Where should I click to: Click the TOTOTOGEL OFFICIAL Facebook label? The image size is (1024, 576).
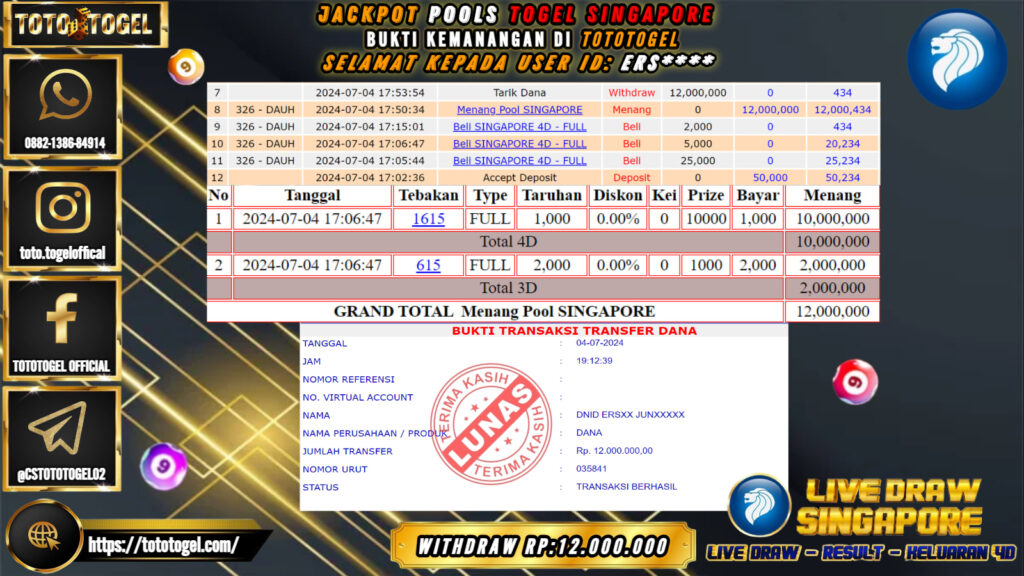(x=61, y=366)
